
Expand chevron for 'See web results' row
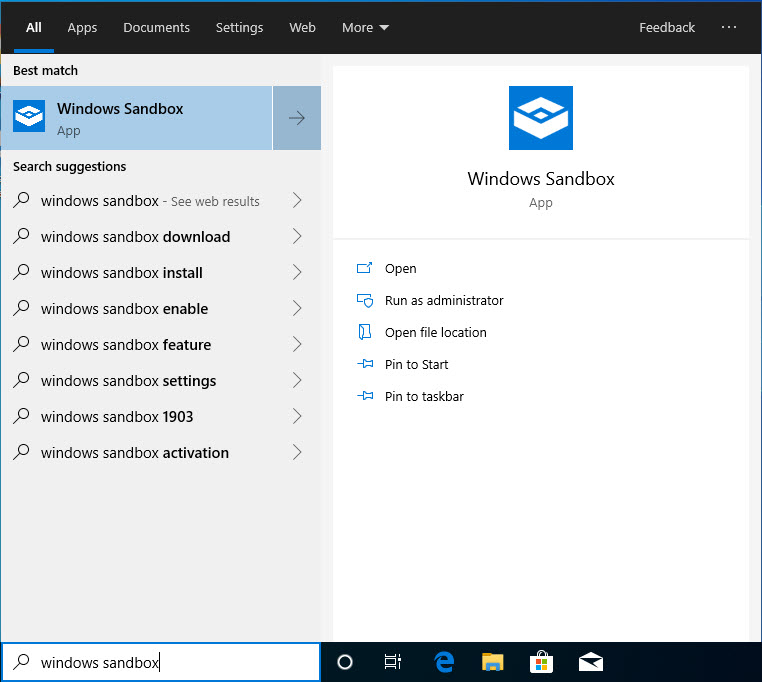pyautogui.click(x=297, y=200)
